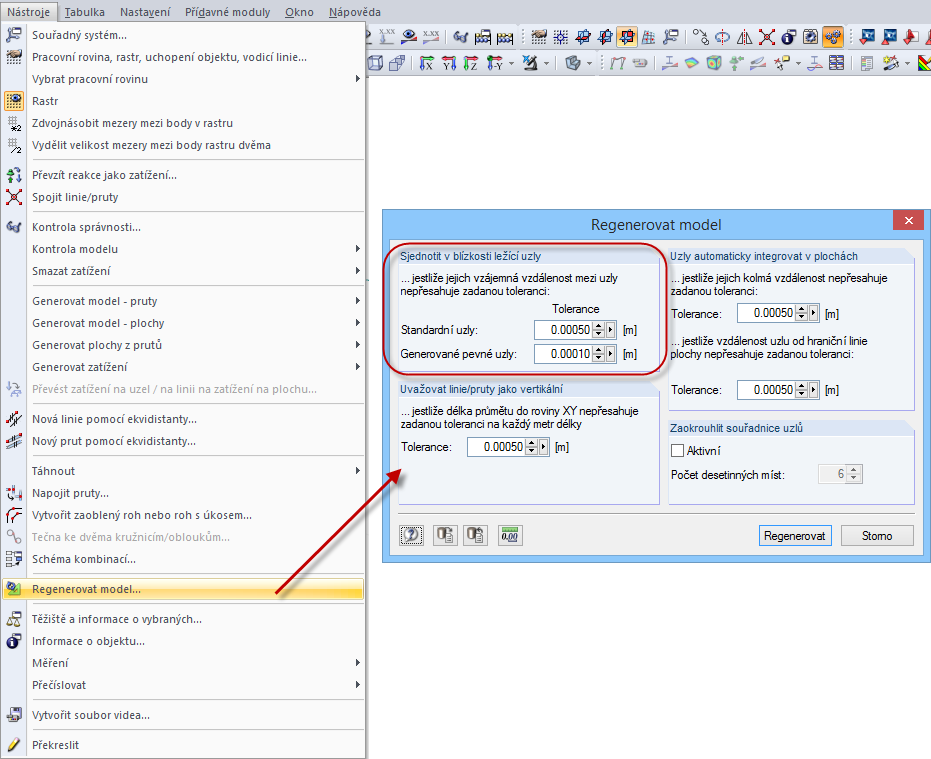Click the rotate ellipse toolbar icon

[722, 37]
